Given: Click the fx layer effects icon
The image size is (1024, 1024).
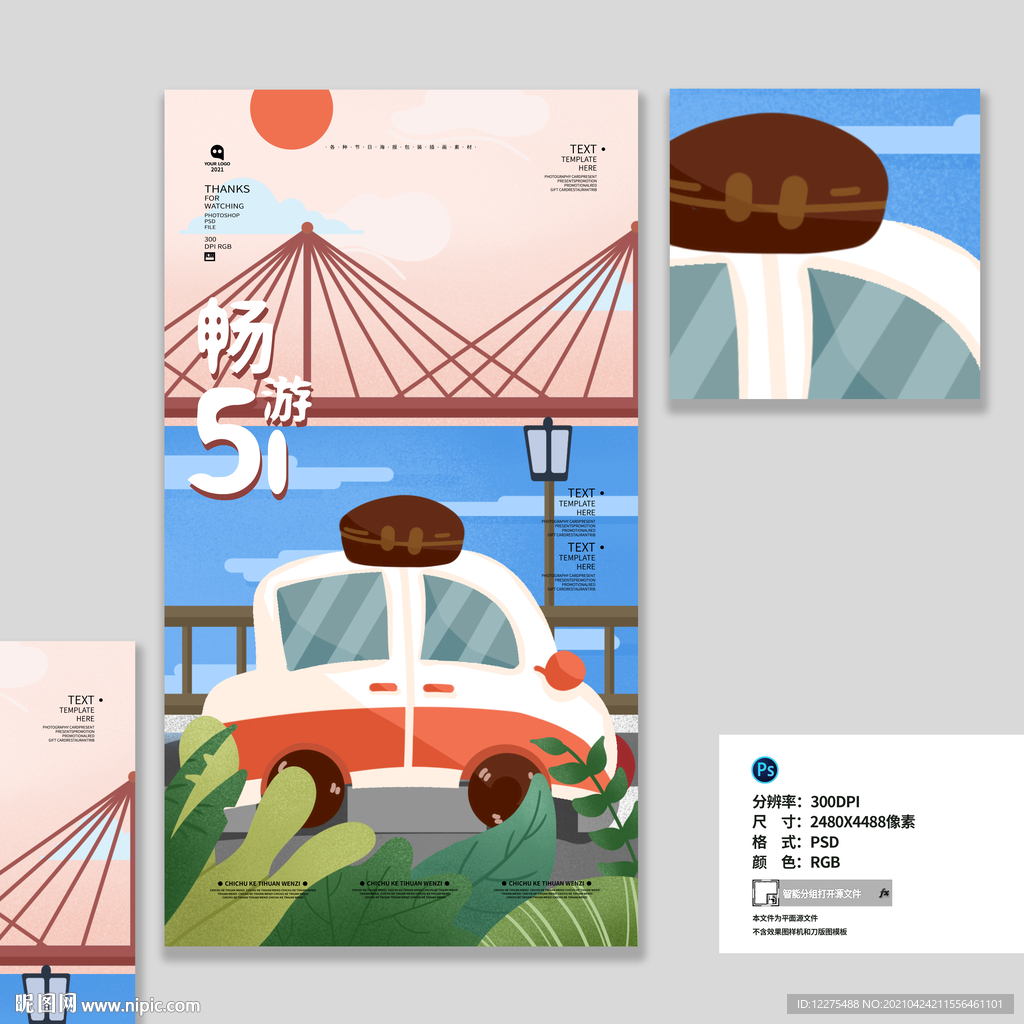Looking at the screenshot, I should click(x=883, y=893).
